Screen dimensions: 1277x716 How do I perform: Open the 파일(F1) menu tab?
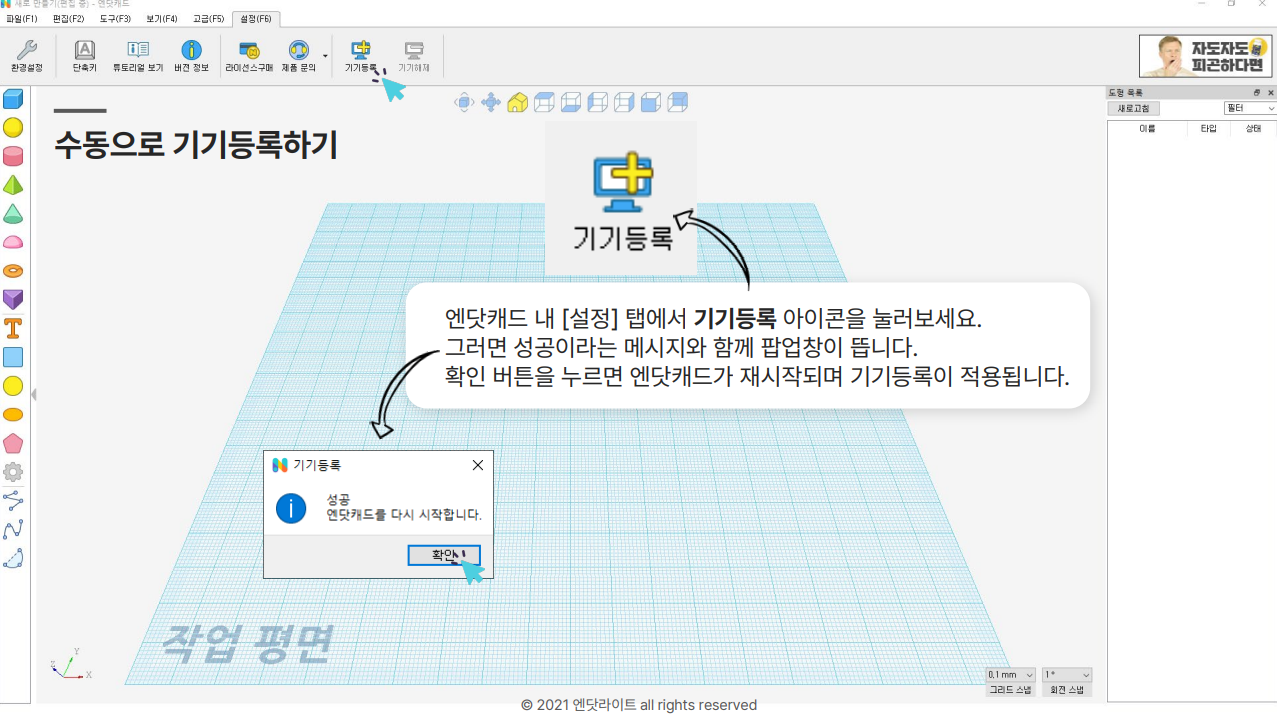point(21,19)
